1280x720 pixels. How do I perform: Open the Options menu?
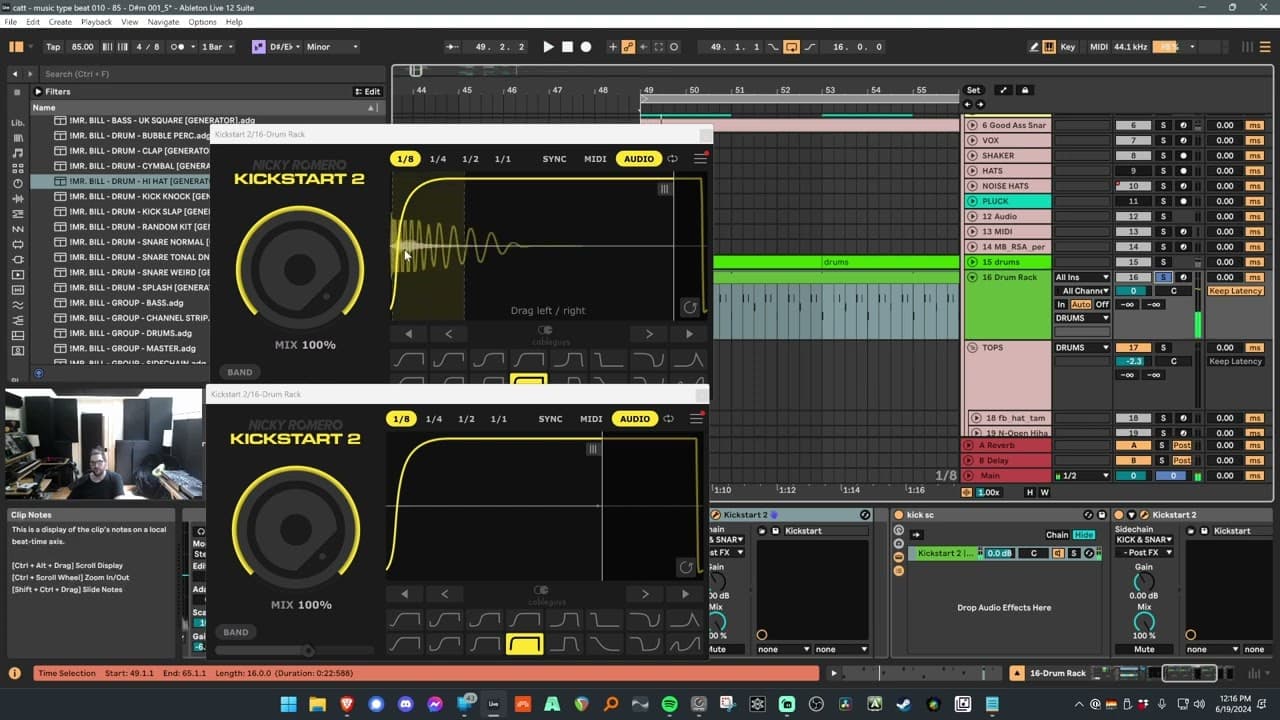[202, 22]
